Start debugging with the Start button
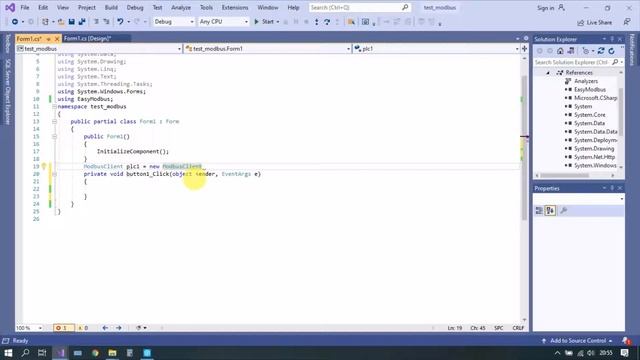The height and width of the screenshot is (360, 640). pos(264,22)
